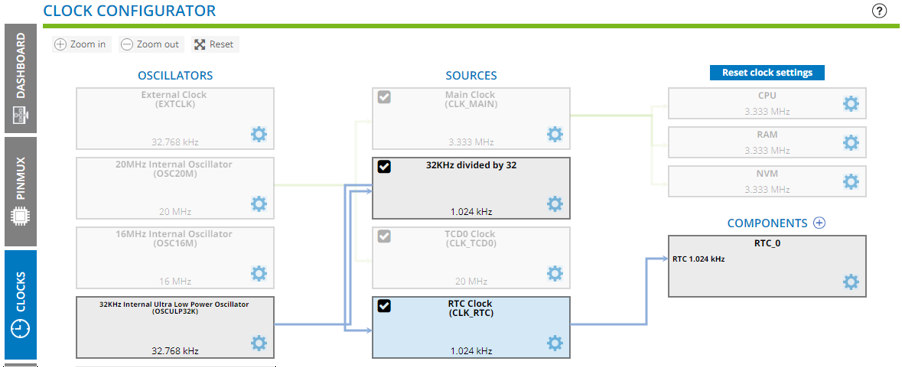Screen dimensions: 902x367
Task: Switch to the Dashboard side tab
Action: tap(21, 79)
